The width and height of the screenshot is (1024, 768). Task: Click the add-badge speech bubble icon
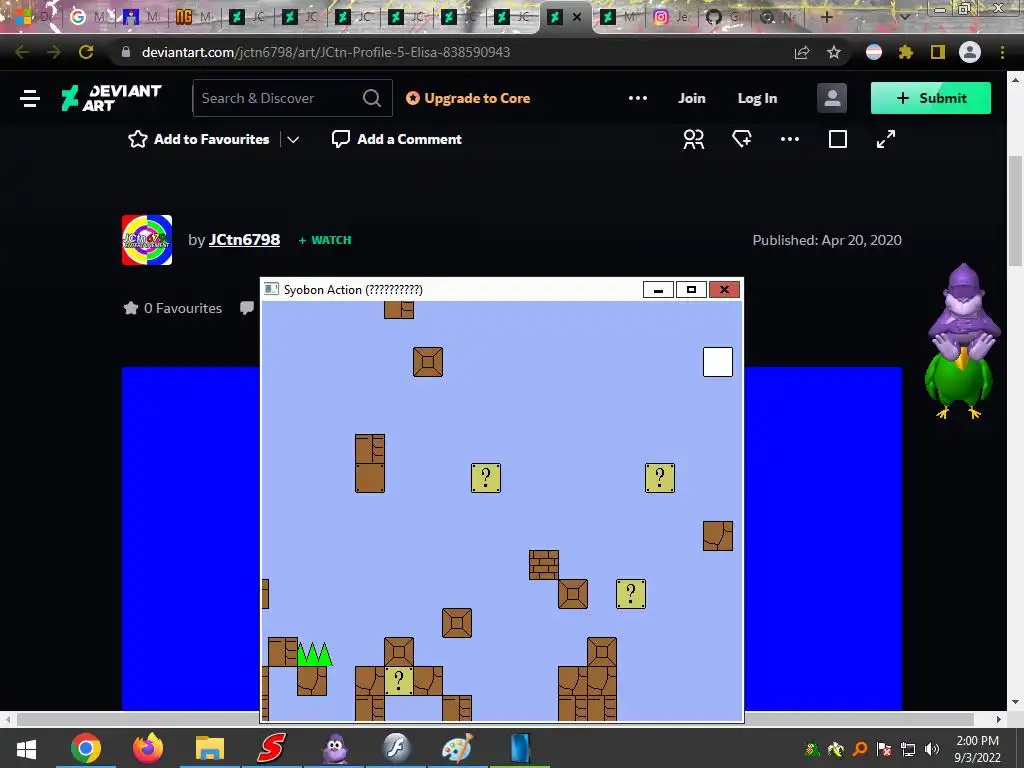pyautogui.click(x=742, y=139)
